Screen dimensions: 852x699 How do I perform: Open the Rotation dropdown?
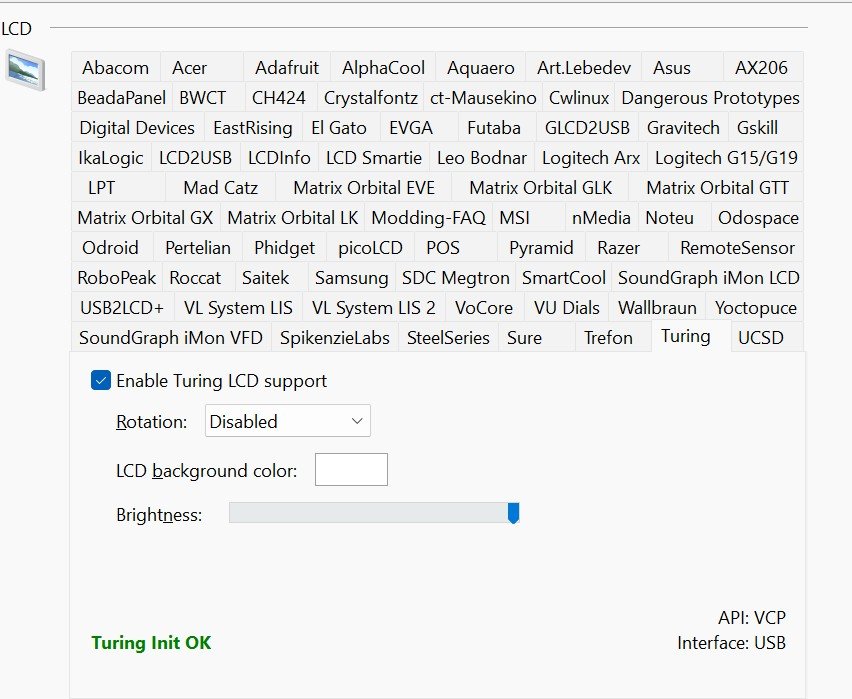tap(287, 422)
